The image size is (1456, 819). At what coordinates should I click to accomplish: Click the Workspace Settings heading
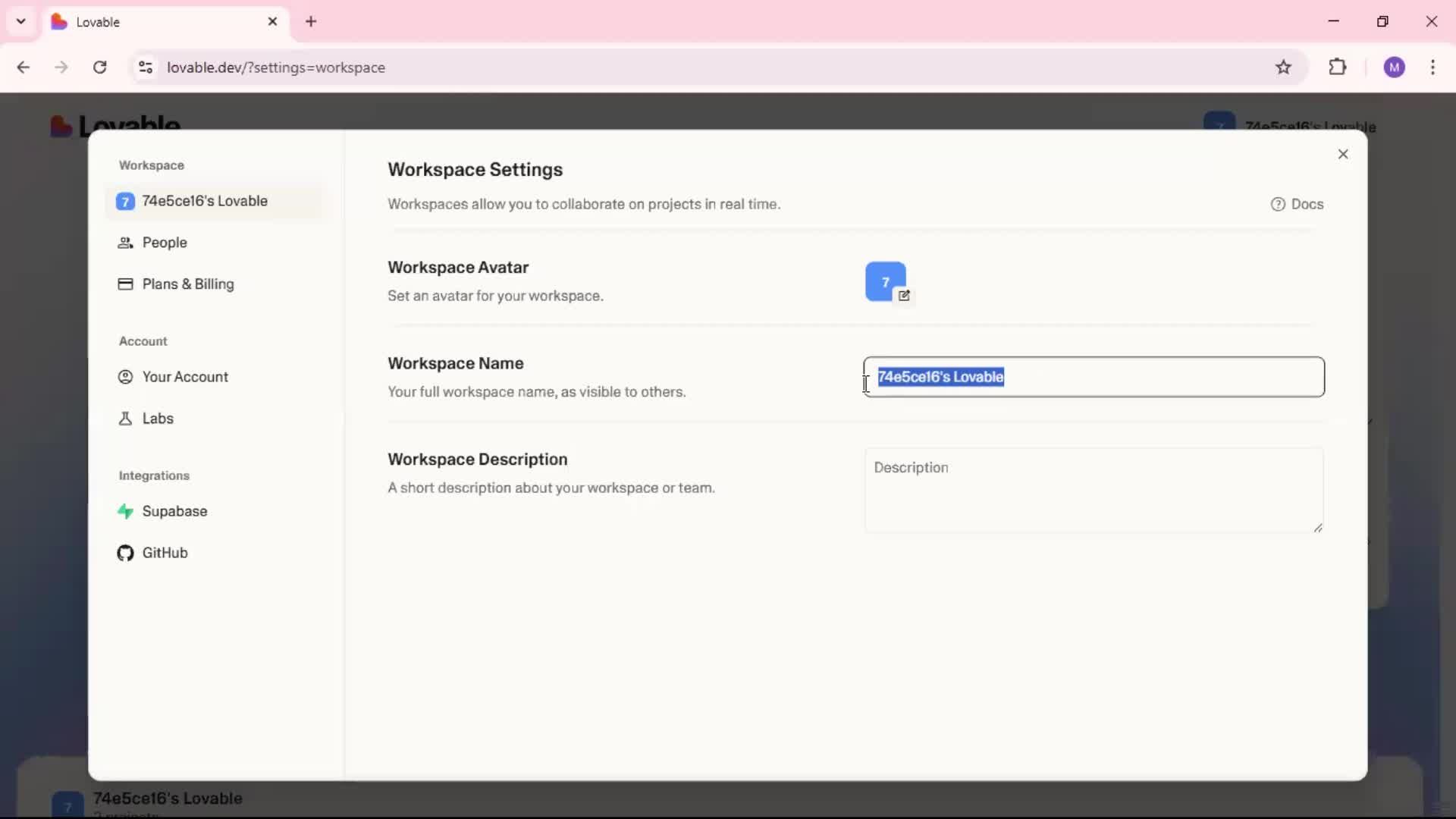[475, 170]
